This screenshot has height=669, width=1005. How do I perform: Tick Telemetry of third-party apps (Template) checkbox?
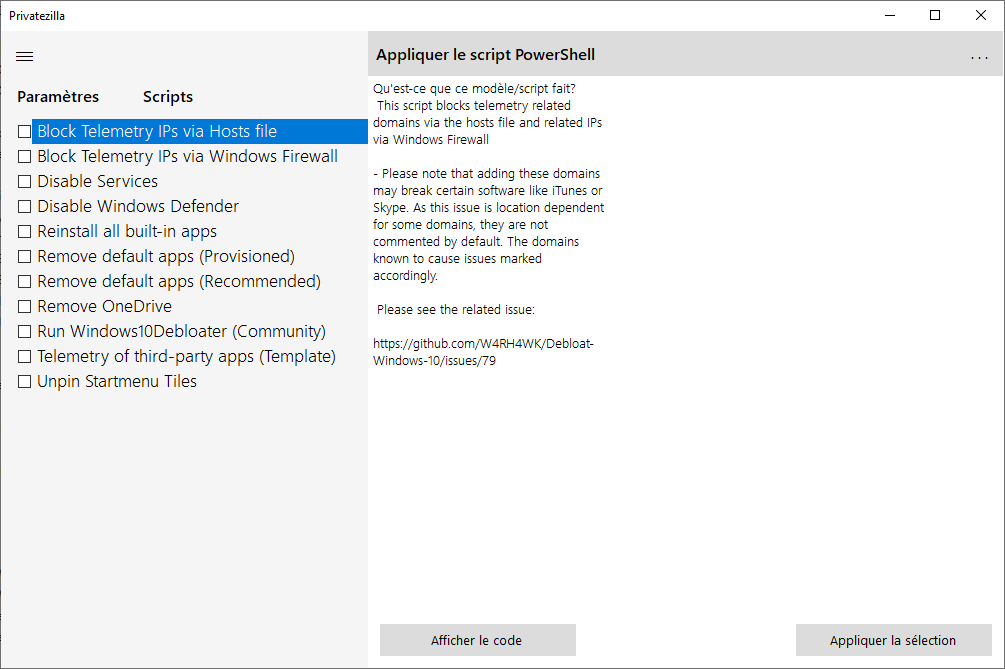[x=24, y=356]
